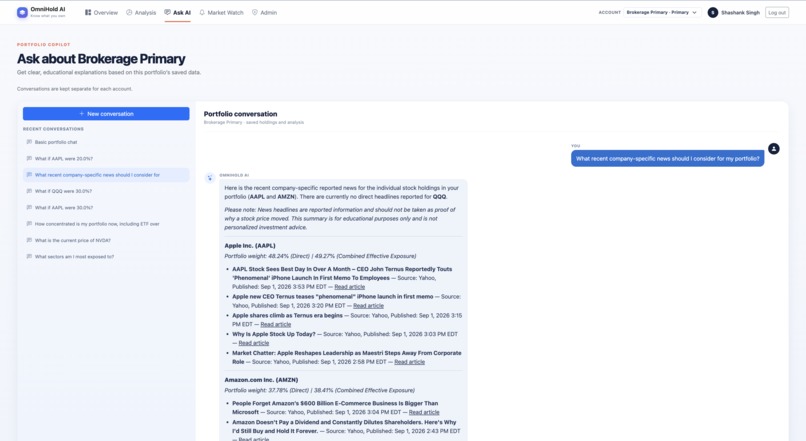Click the Recent Conversations label

pyautogui.click(x=53, y=129)
